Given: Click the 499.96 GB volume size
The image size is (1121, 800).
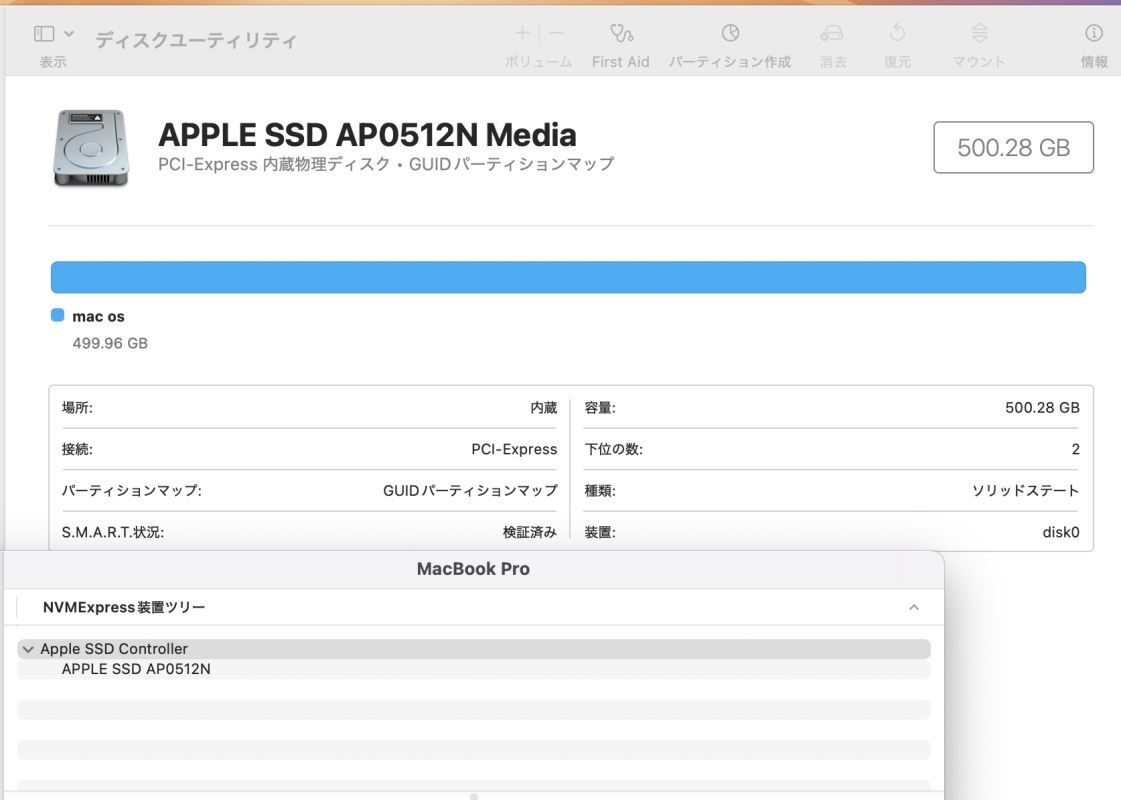Looking at the screenshot, I should pos(110,343).
